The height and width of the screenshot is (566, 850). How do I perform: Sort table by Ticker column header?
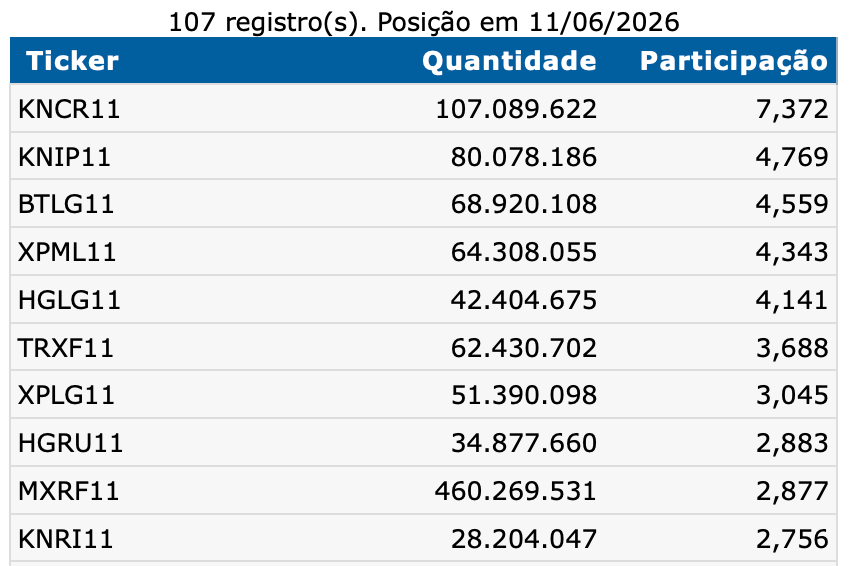(x=72, y=61)
